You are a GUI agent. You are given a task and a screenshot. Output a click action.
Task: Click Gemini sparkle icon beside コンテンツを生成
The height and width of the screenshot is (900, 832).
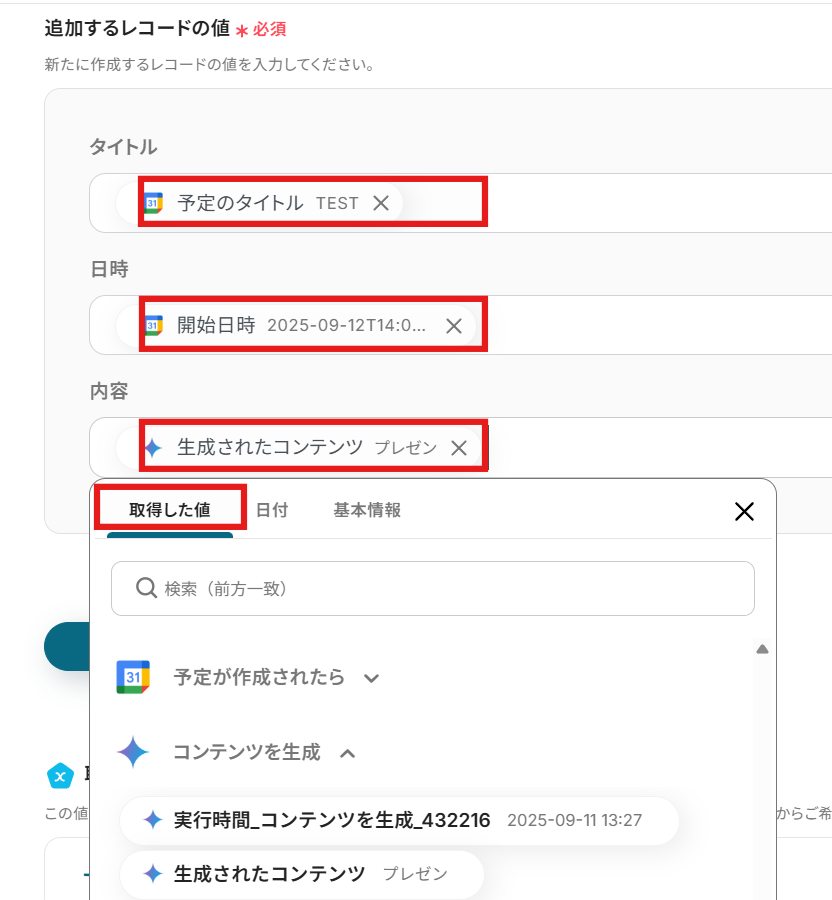click(133, 752)
